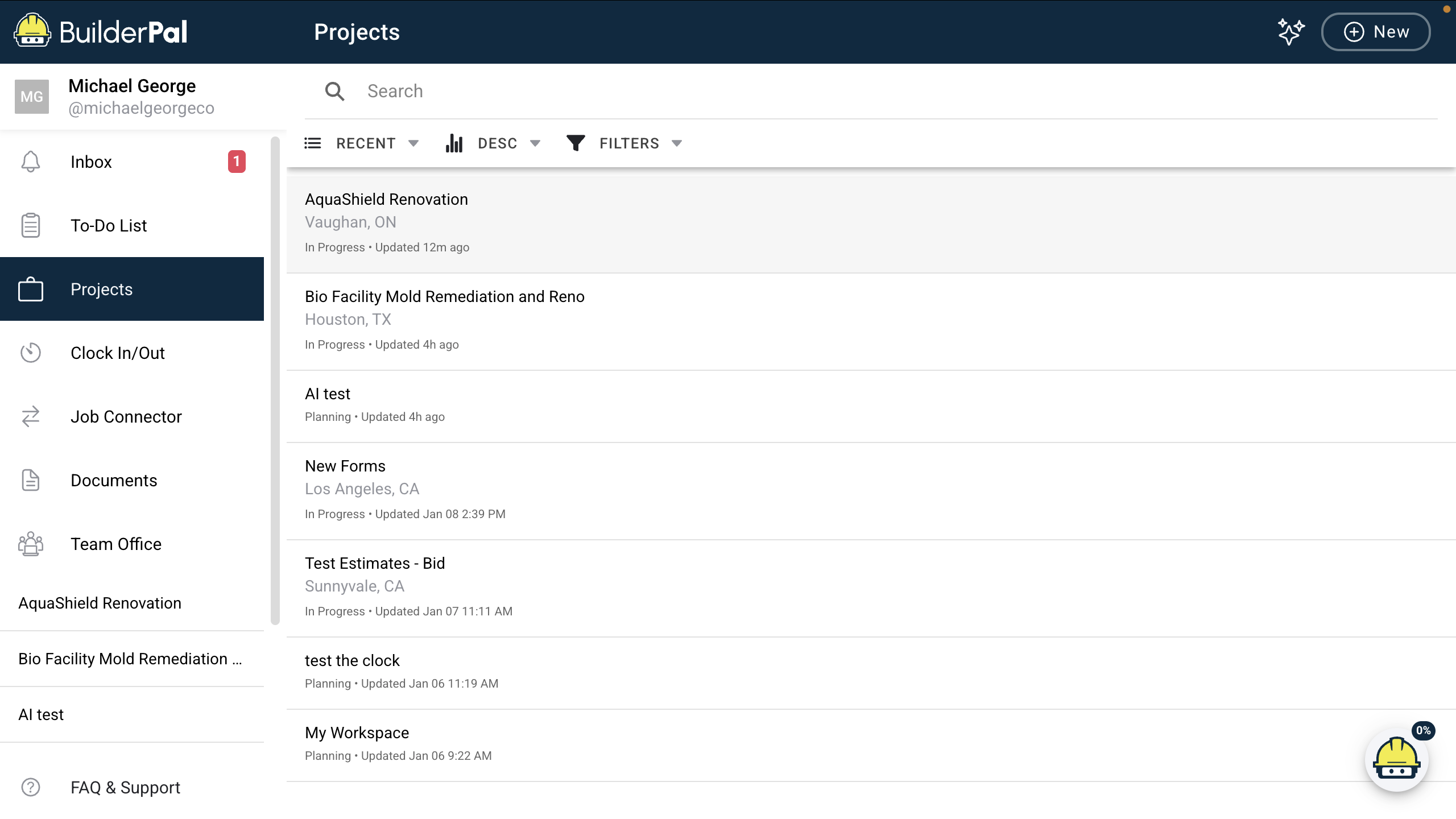1456x819 pixels.
Task: Open Inbox via the bell icon
Action: pos(31,162)
